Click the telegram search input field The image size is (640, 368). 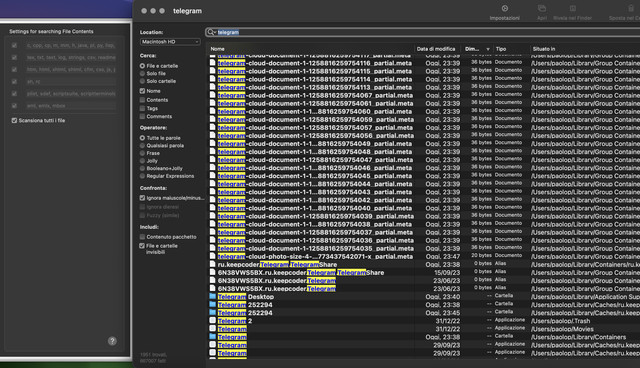422,32
